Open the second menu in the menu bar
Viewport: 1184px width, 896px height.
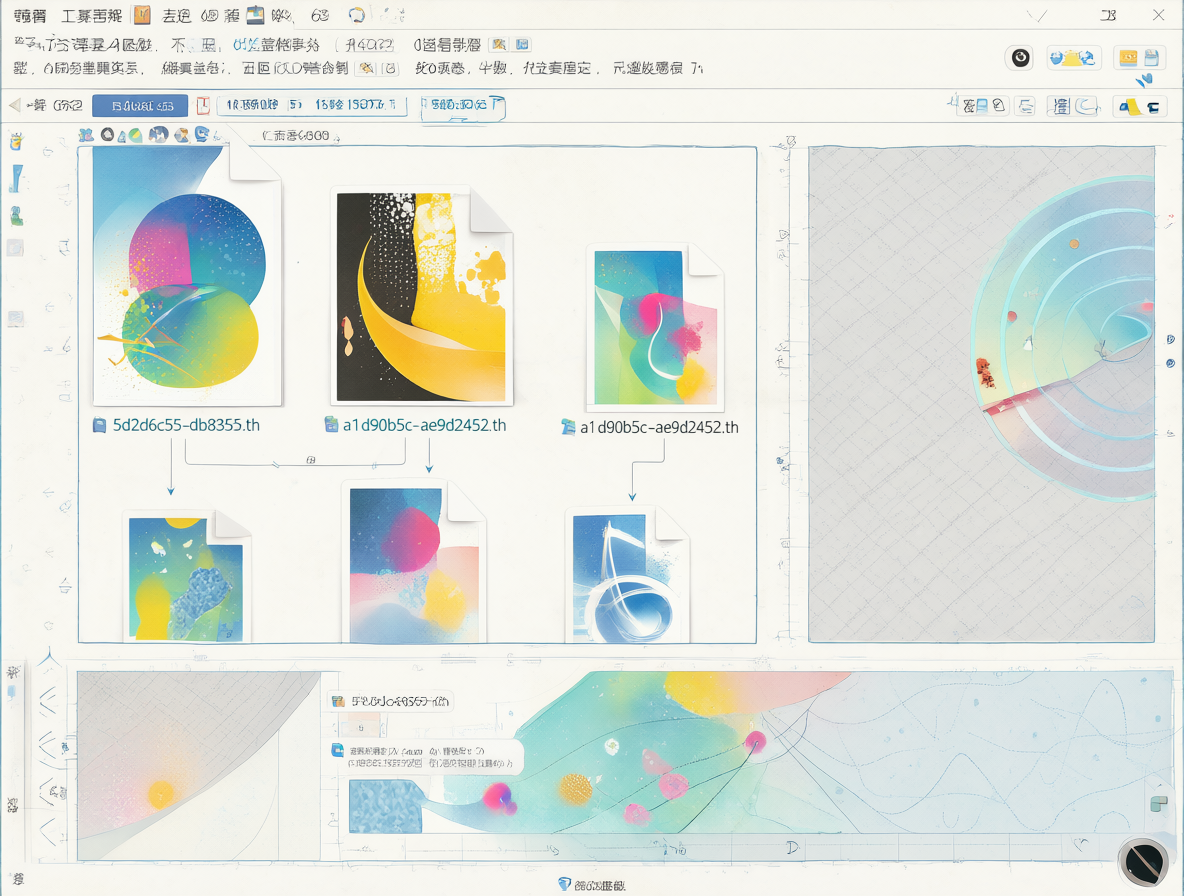click(91, 16)
